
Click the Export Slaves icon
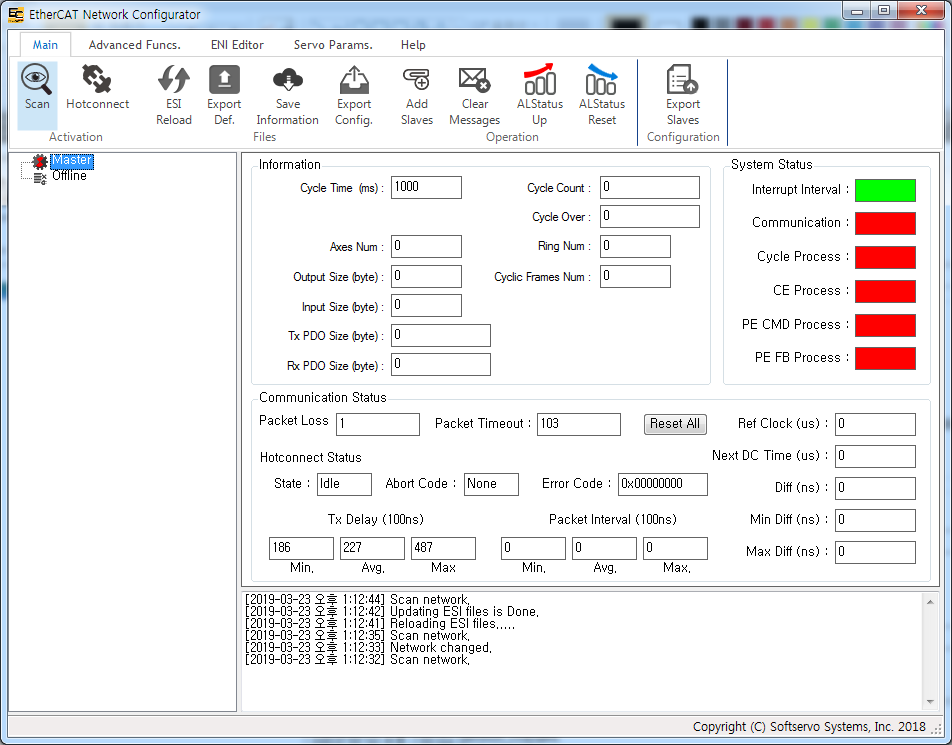click(683, 80)
